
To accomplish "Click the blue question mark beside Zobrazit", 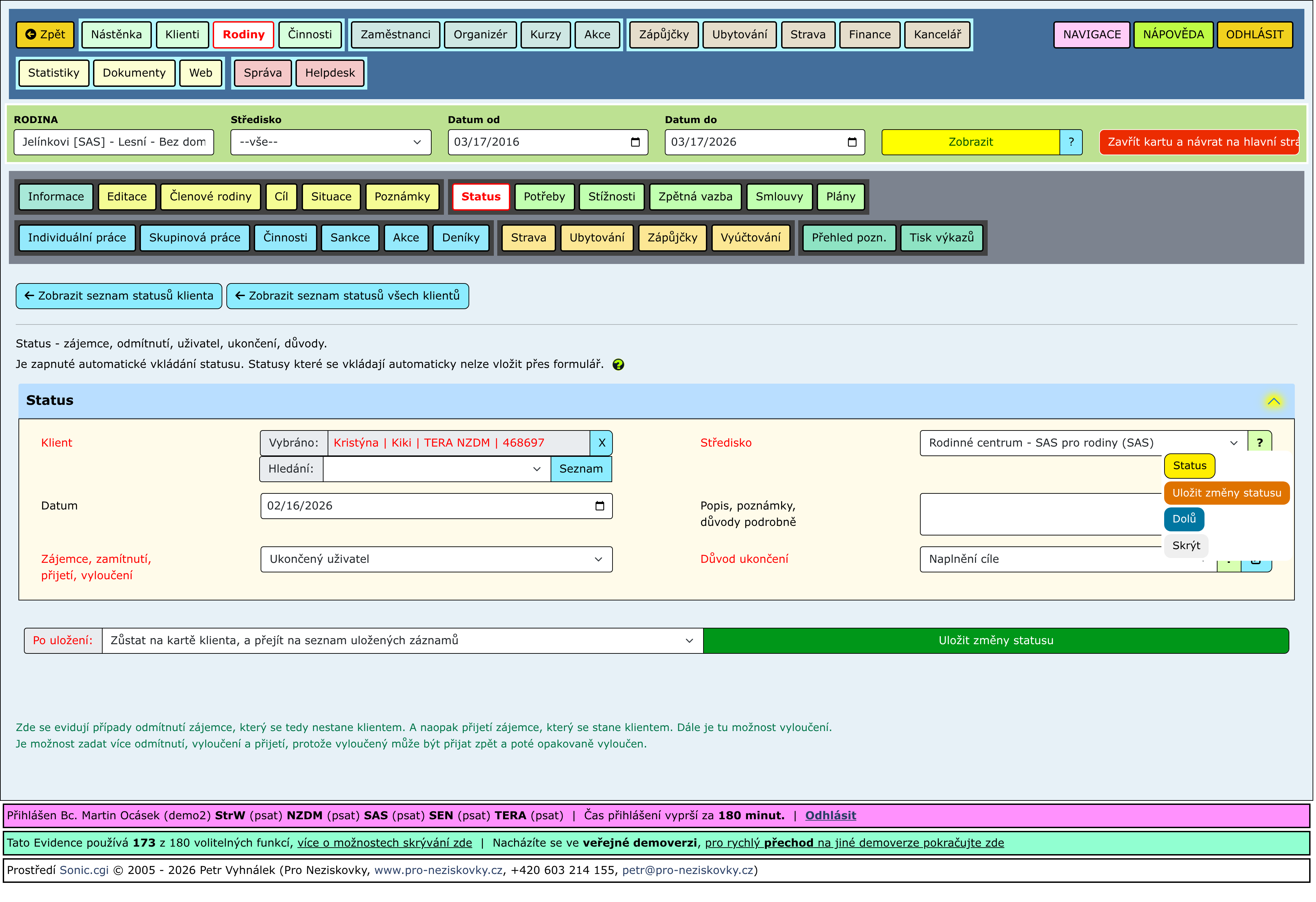I will click(1071, 142).
